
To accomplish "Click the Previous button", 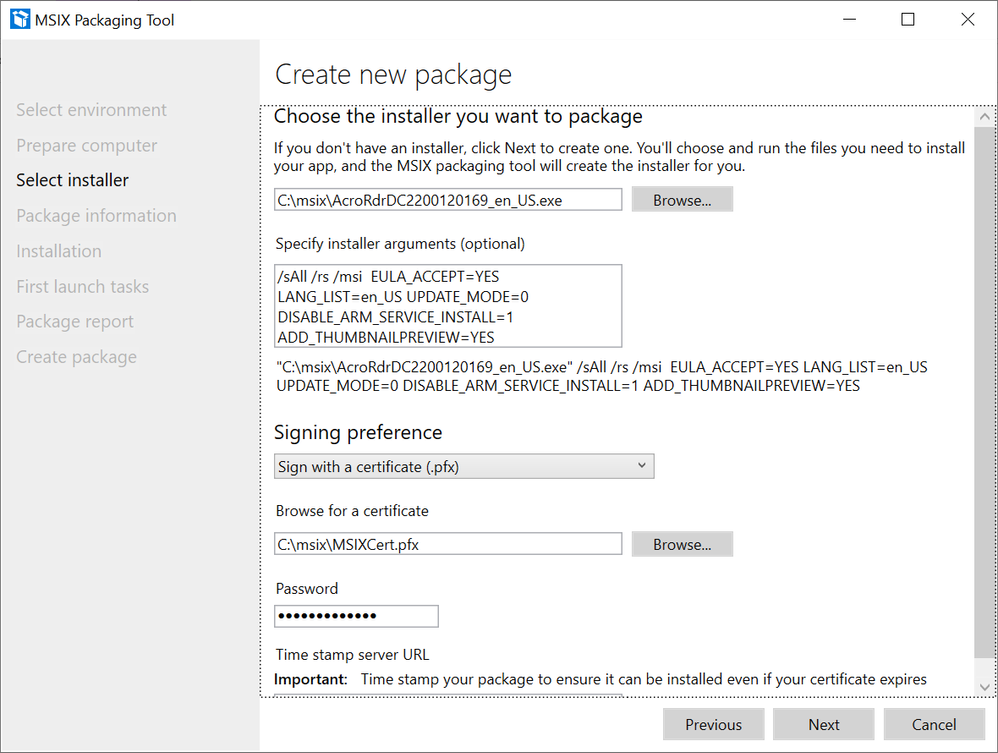I will click(713, 724).
